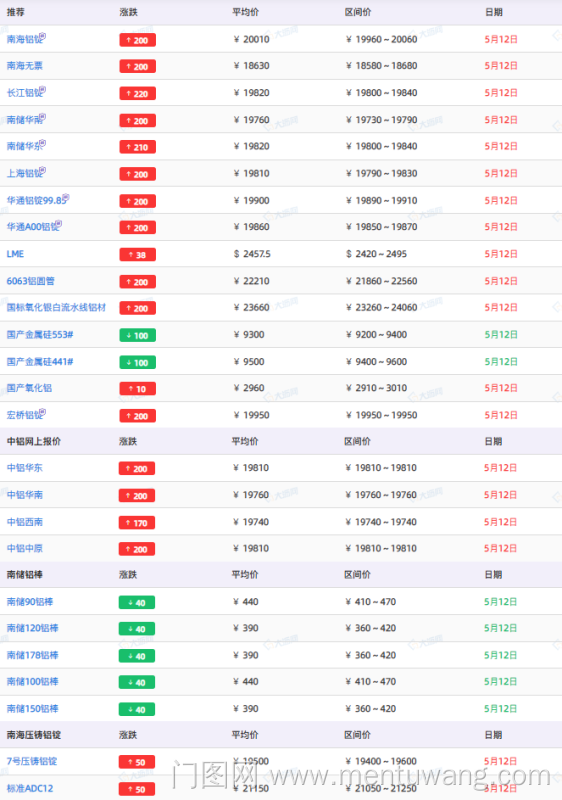Screen dimensions: 562x800
Task: Open the 中铝华南 link
Action: pos(24,495)
